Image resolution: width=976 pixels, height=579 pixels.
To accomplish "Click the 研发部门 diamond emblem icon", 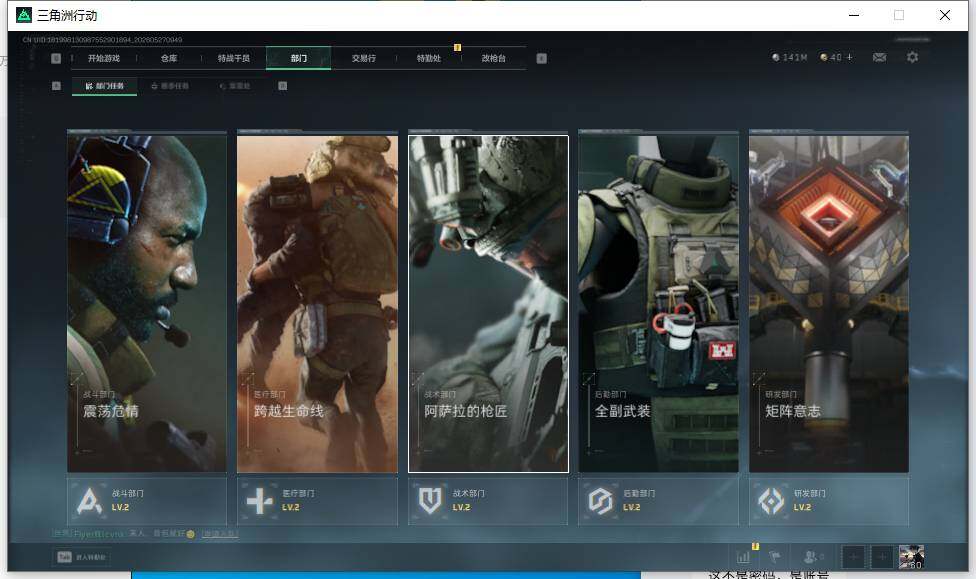I will click(771, 501).
